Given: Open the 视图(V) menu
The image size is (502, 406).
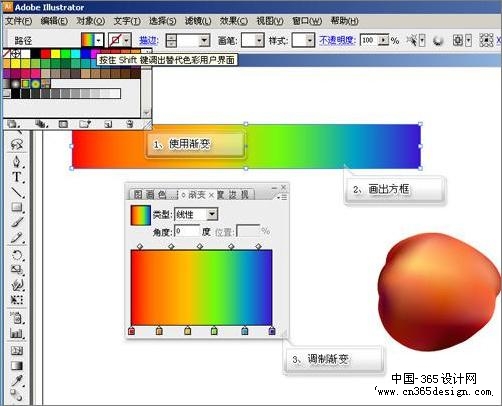Looking at the screenshot, I should point(270,21).
